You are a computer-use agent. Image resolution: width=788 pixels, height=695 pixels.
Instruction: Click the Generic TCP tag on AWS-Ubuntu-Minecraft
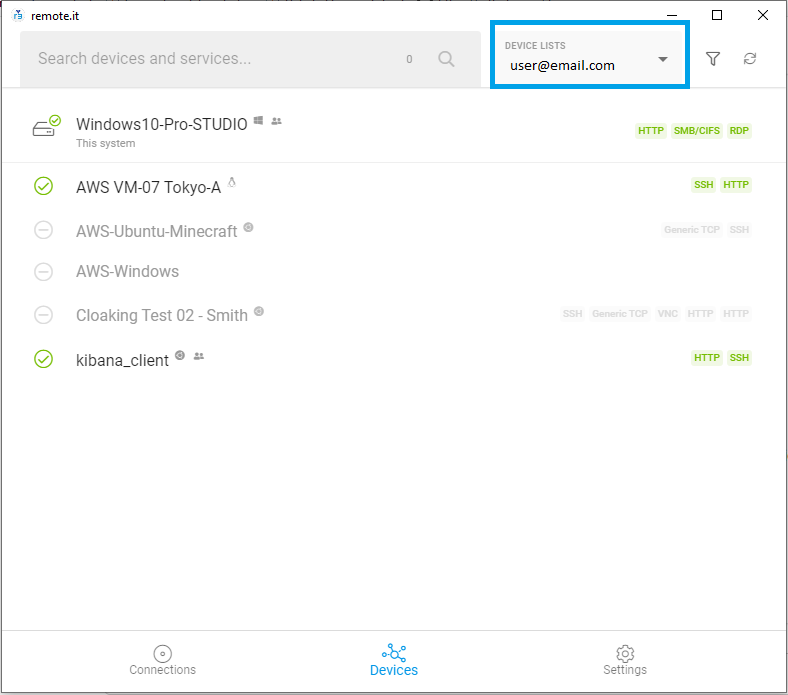click(692, 230)
